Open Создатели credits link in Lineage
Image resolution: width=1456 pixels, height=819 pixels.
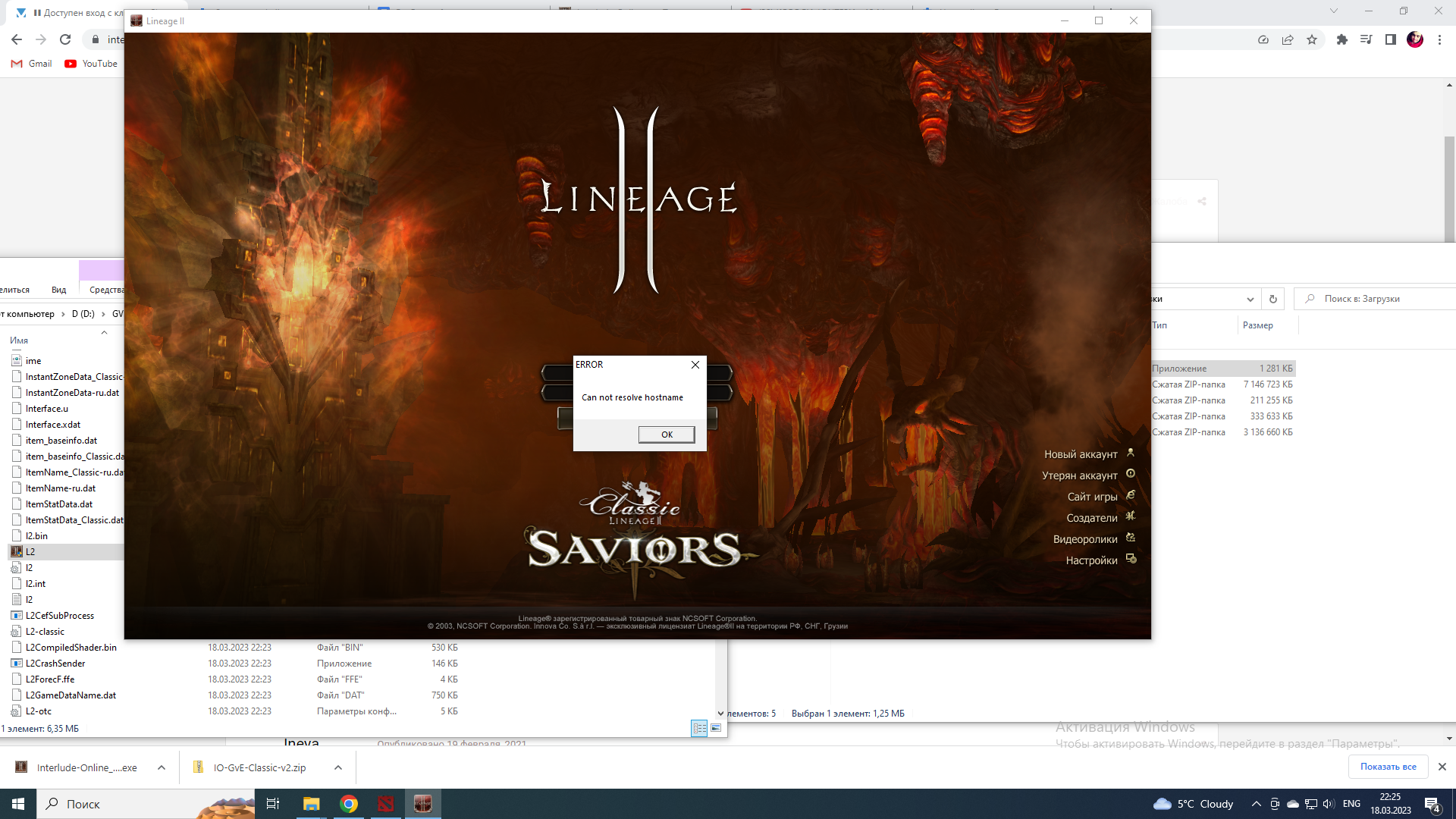coord(1091,518)
